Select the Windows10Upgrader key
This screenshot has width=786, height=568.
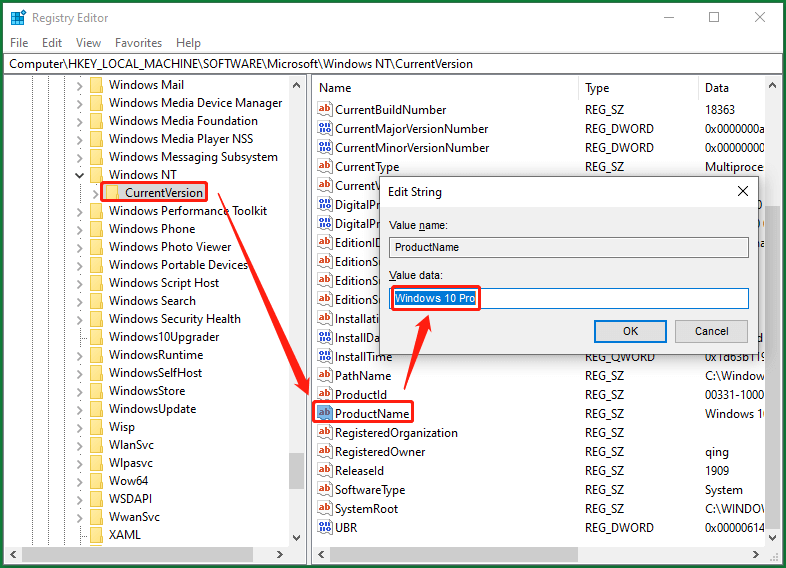[x=164, y=337]
